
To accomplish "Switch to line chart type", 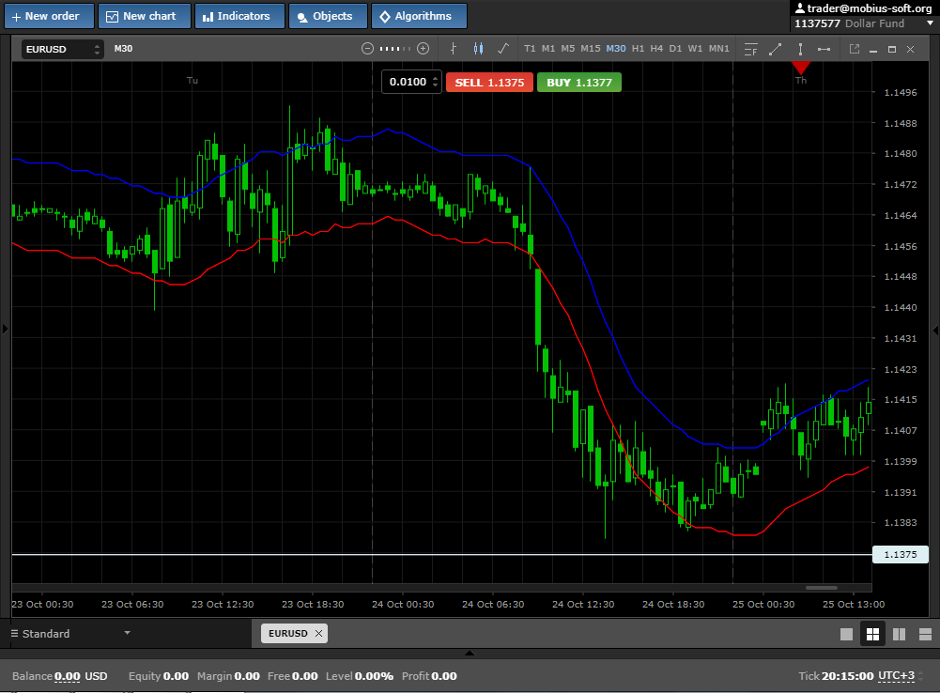I will pos(504,49).
